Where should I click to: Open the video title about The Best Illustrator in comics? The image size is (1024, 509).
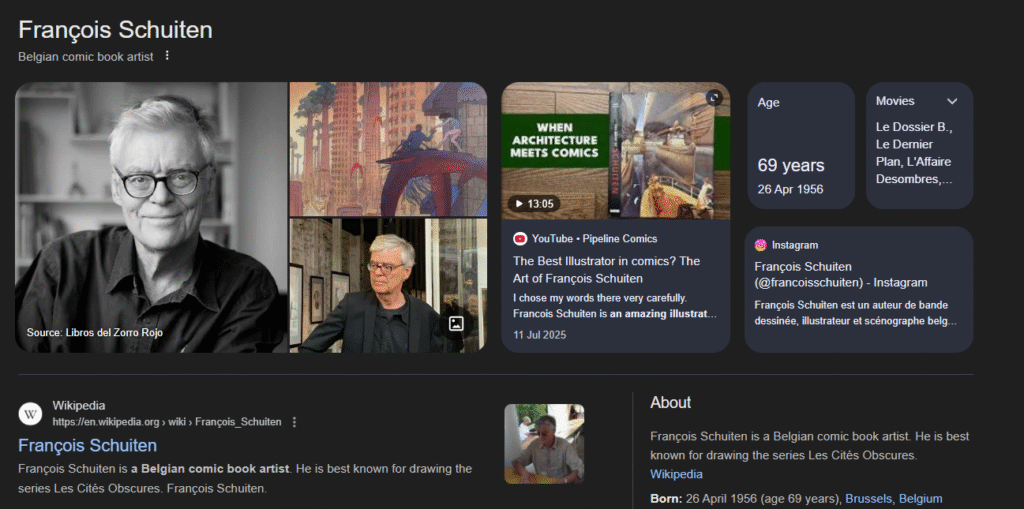(x=607, y=269)
